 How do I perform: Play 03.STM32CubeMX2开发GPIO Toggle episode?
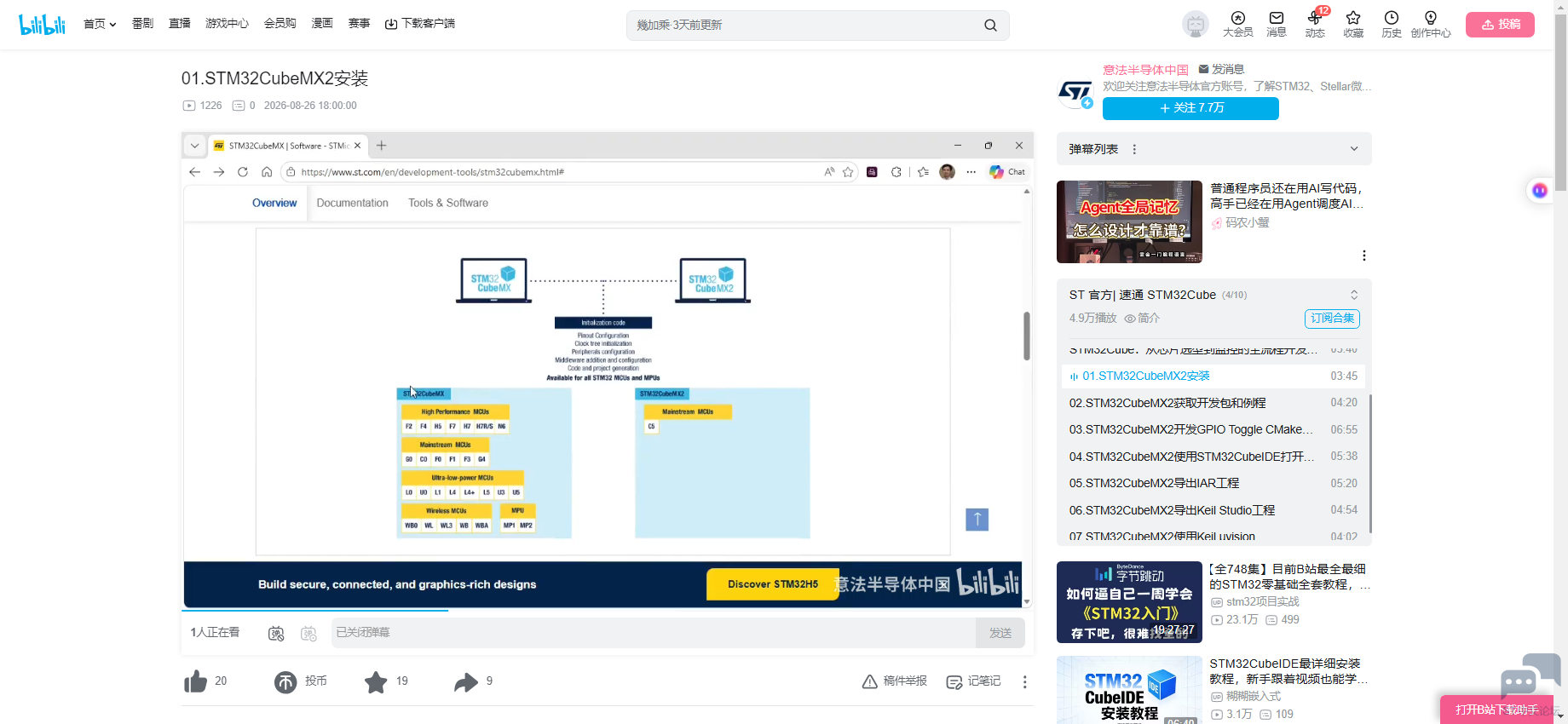[x=1213, y=429]
